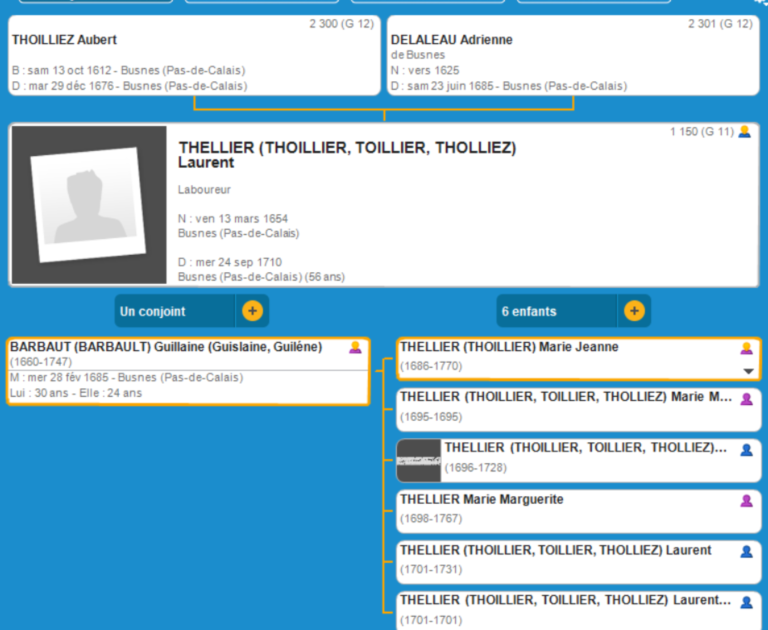Select spouse BARBAUT Guillaine's card
768x630 pixels.
(187, 371)
